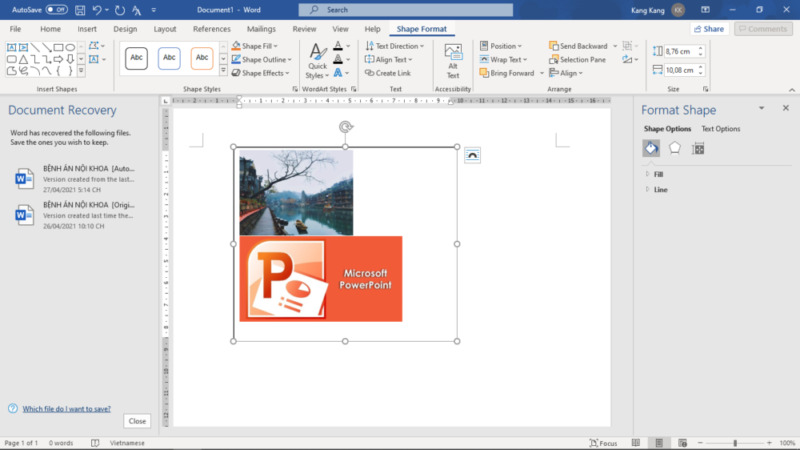Click the zoom slider in status bar
Viewport: 800px width, 450px height.
point(735,443)
